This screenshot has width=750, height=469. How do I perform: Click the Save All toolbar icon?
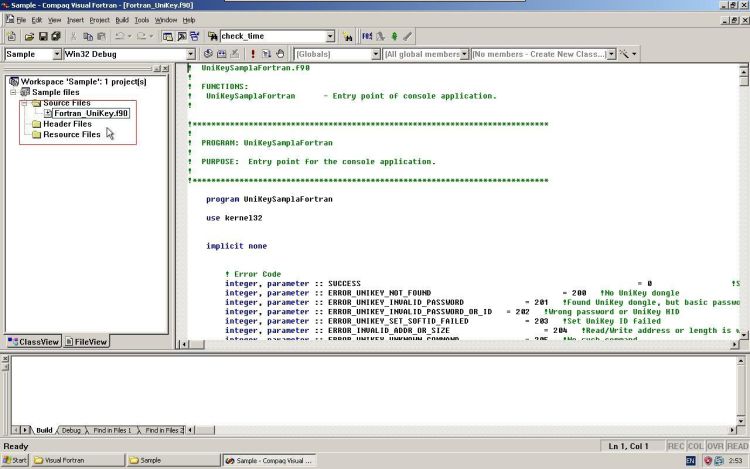56,36
